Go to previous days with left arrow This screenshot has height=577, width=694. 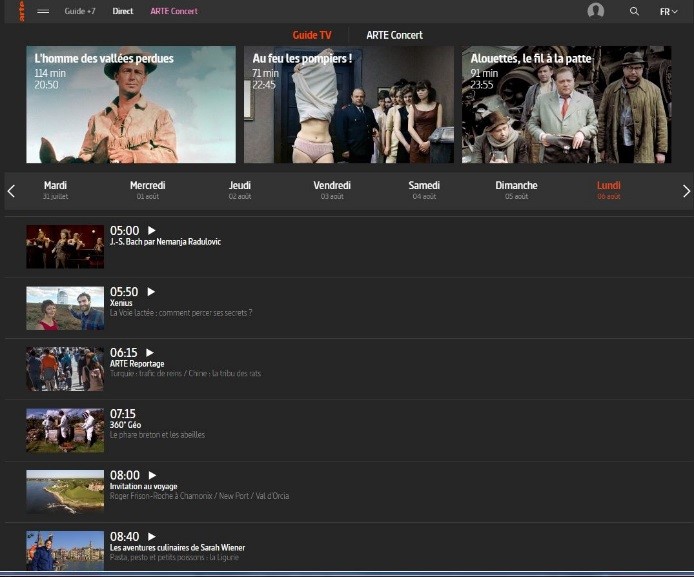(12, 191)
